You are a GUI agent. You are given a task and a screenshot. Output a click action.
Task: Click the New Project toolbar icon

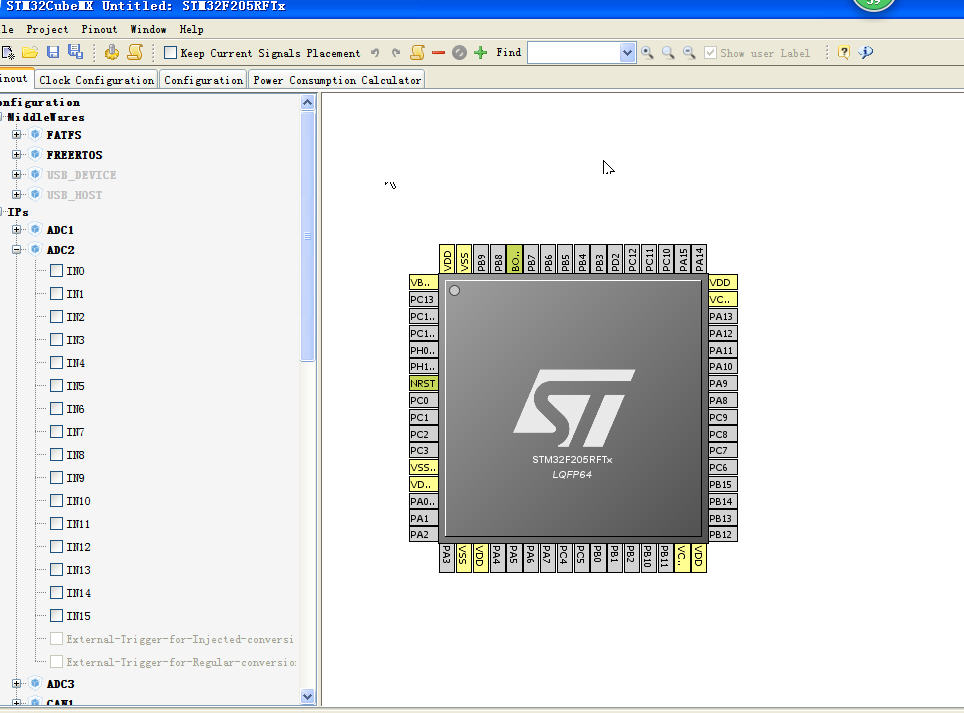click(x=7, y=53)
